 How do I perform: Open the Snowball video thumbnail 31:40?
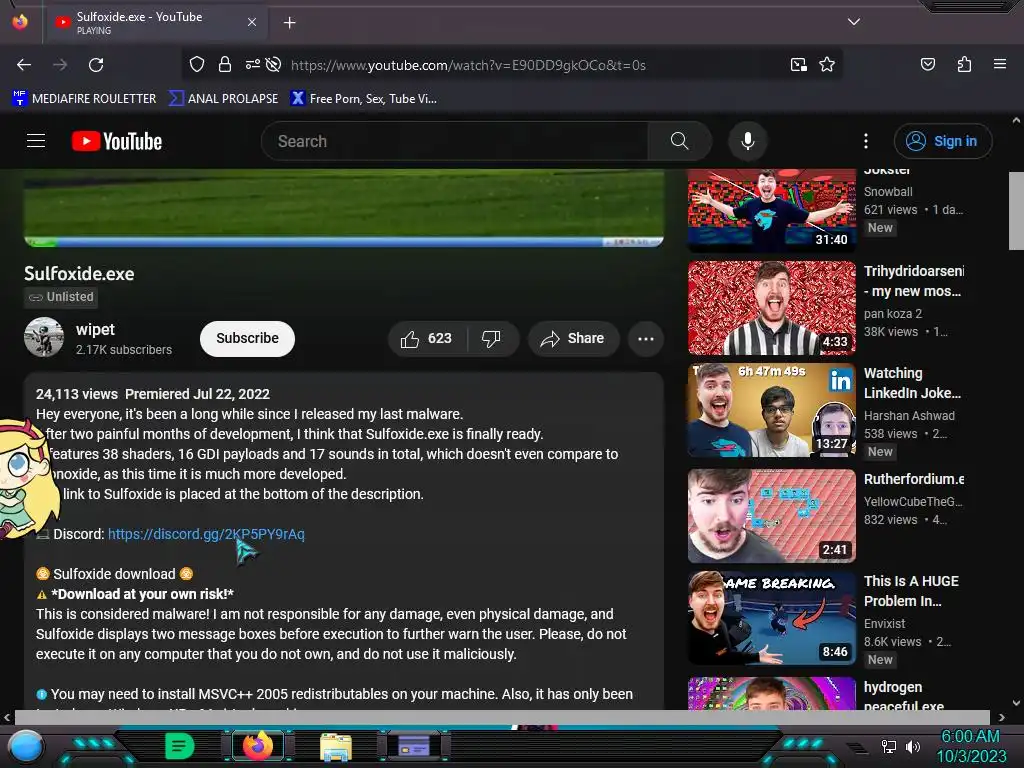pyautogui.click(x=771, y=209)
